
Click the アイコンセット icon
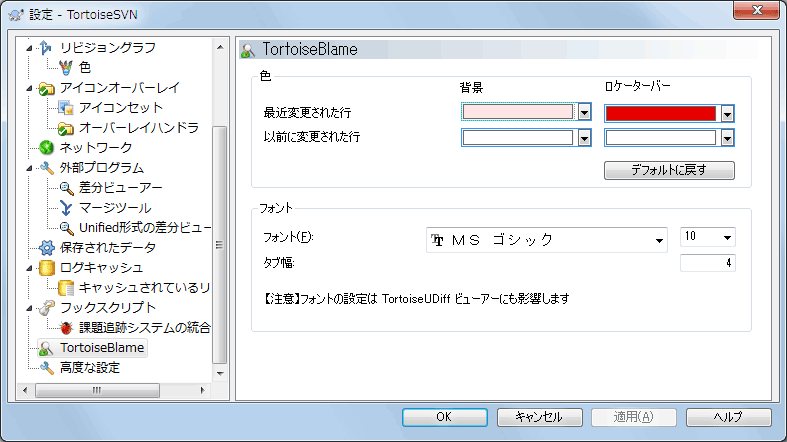pos(66,107)
